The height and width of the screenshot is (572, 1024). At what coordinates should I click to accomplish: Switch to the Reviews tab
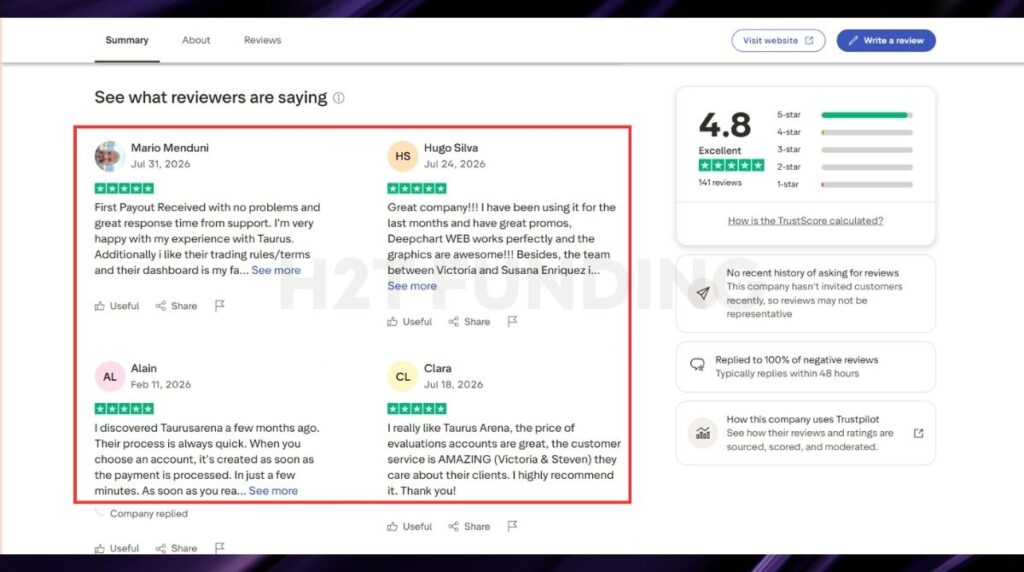(x=263, y=40)
